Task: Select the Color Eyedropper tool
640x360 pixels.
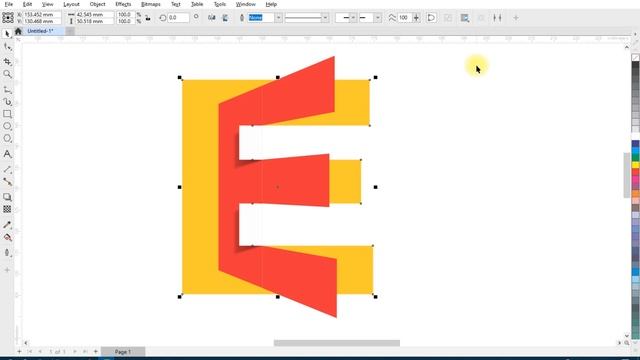Action: (x=7, y=225)
